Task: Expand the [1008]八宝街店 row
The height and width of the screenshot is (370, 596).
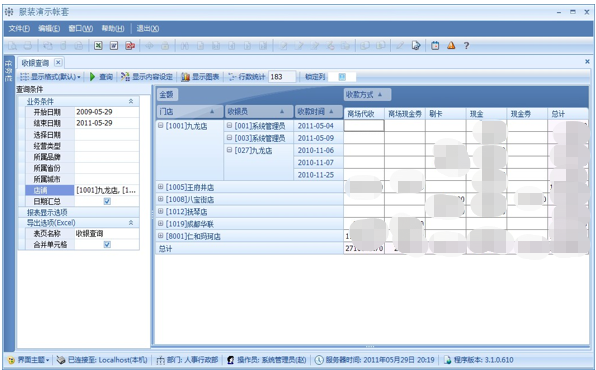Action: pos(160,199)
